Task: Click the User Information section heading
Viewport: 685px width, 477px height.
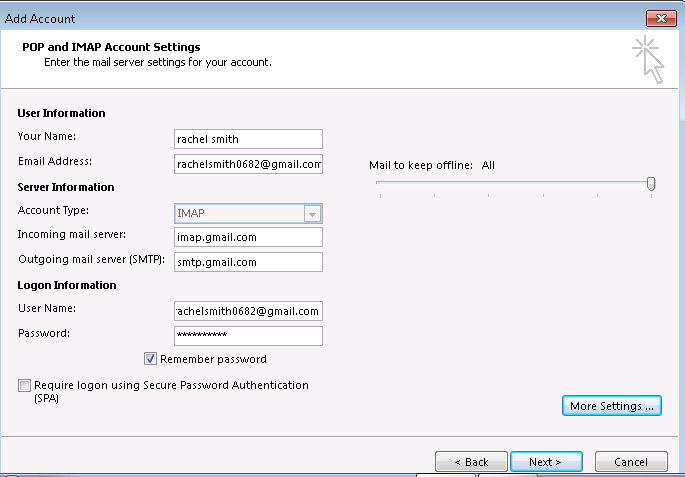Action: tap(62, 113)
